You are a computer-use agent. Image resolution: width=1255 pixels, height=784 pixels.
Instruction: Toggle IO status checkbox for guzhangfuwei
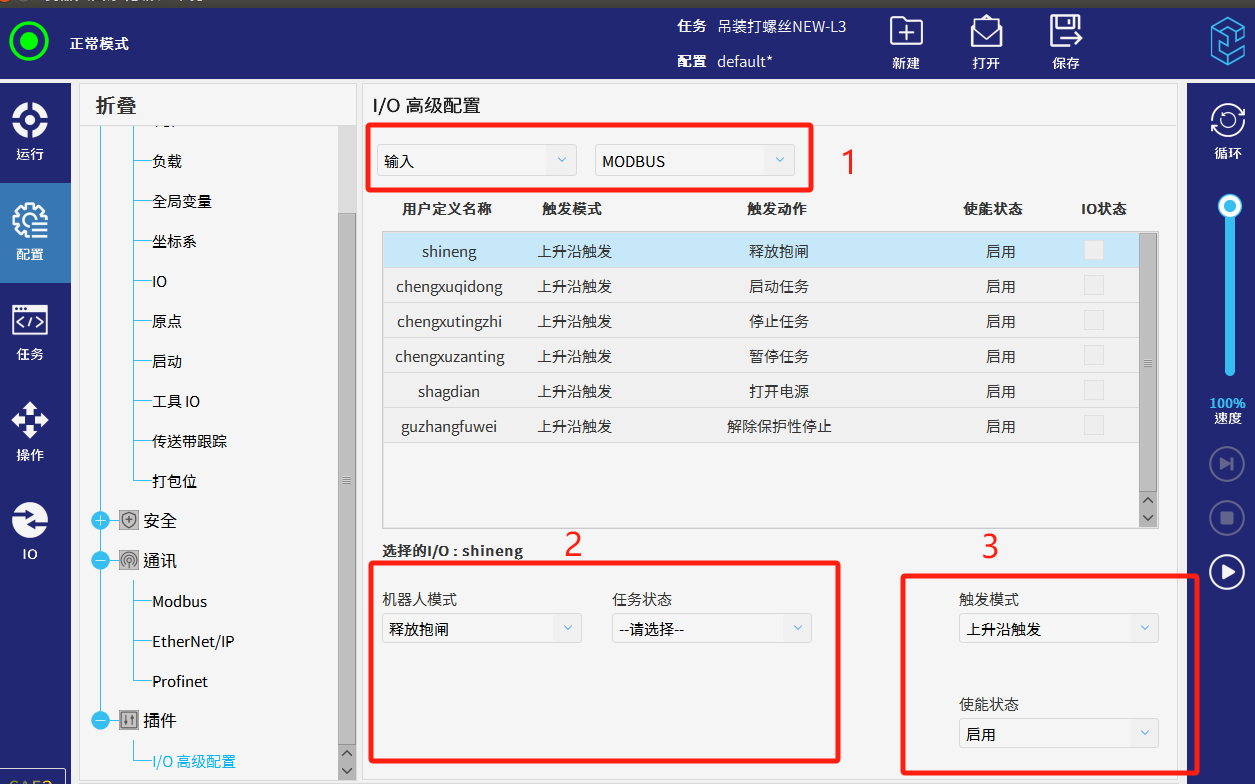pyautogui.click(x=1094, y=426)
